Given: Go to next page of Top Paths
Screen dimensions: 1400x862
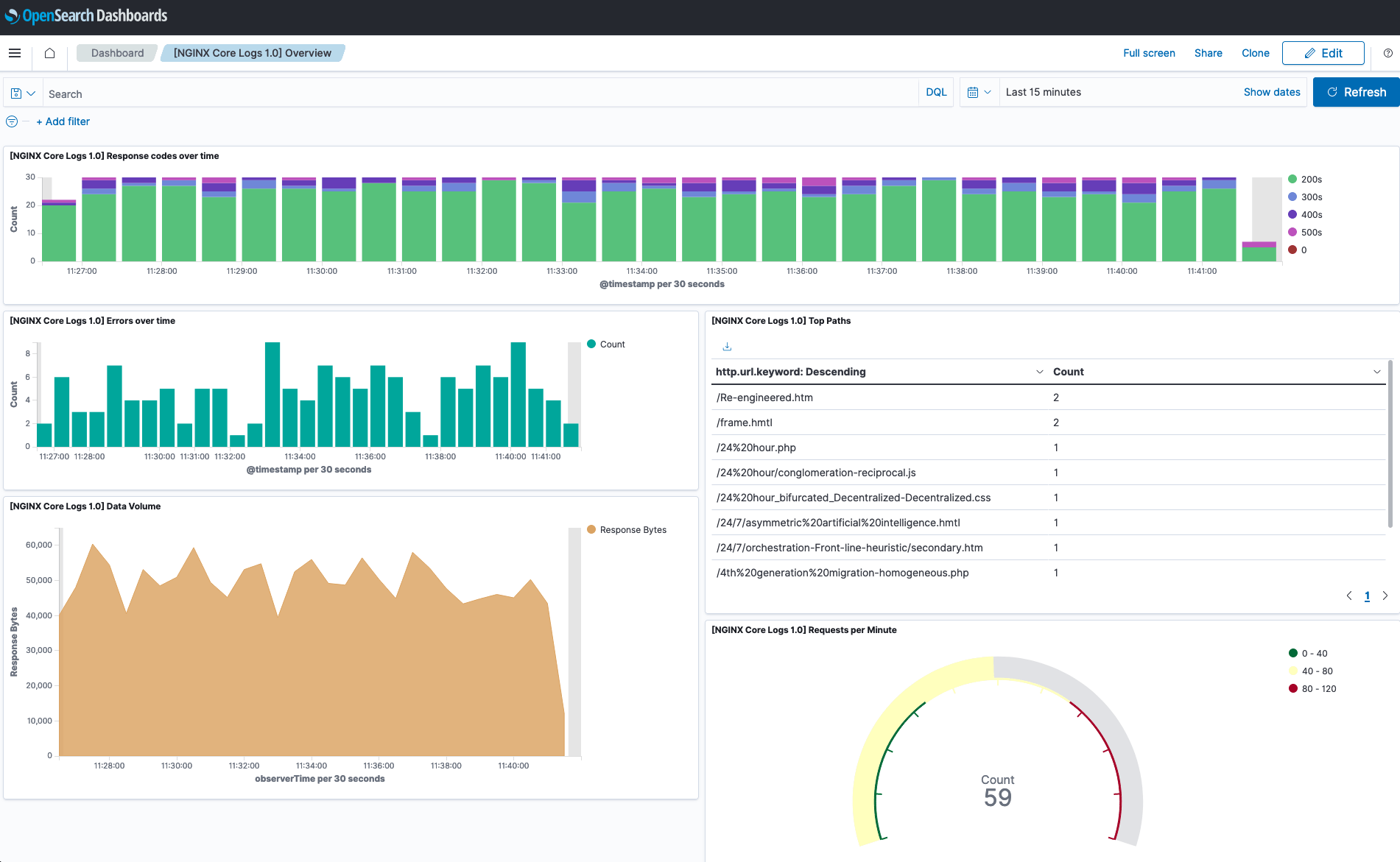Looking at the screenshot, I should point(1385,596).
